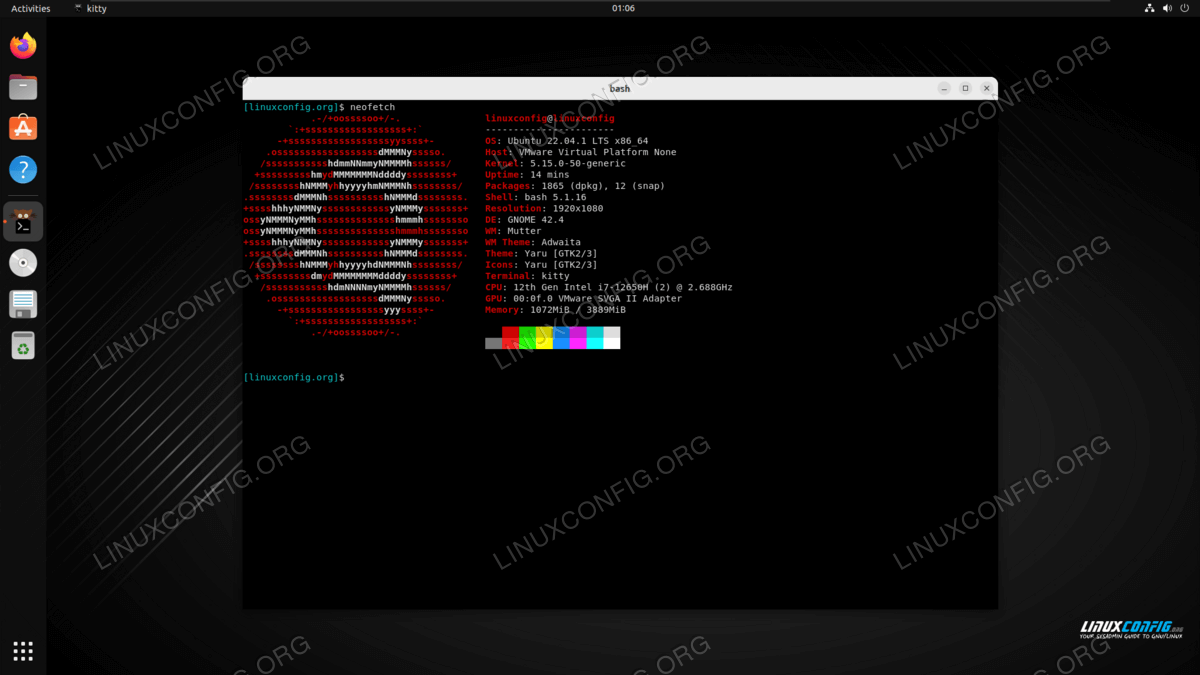Click the Packages line 1865 (dpkg)
This screenshot has height=675, width=1200.
575,186
